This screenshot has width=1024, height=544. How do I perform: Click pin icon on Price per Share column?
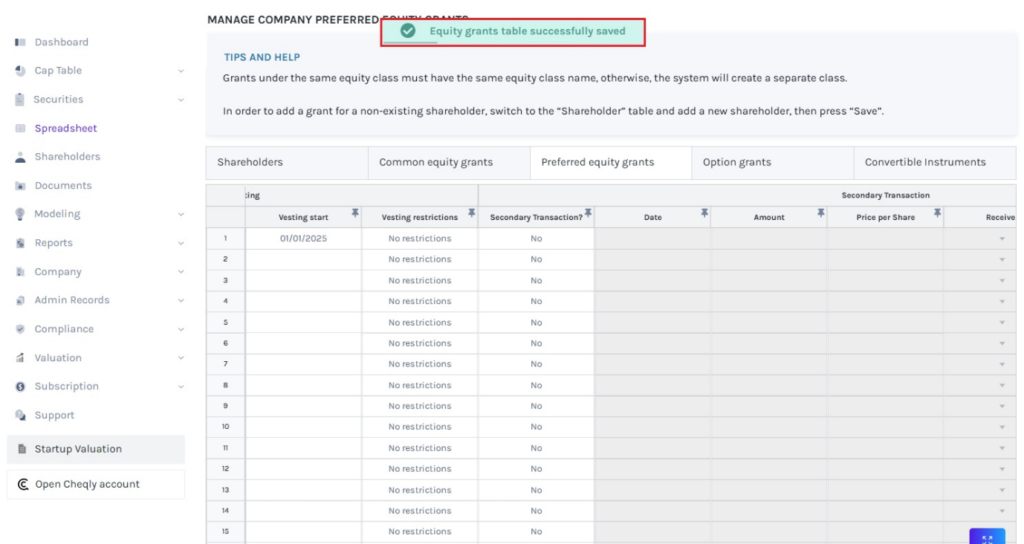pyautogui.click(x=937, y=213)
